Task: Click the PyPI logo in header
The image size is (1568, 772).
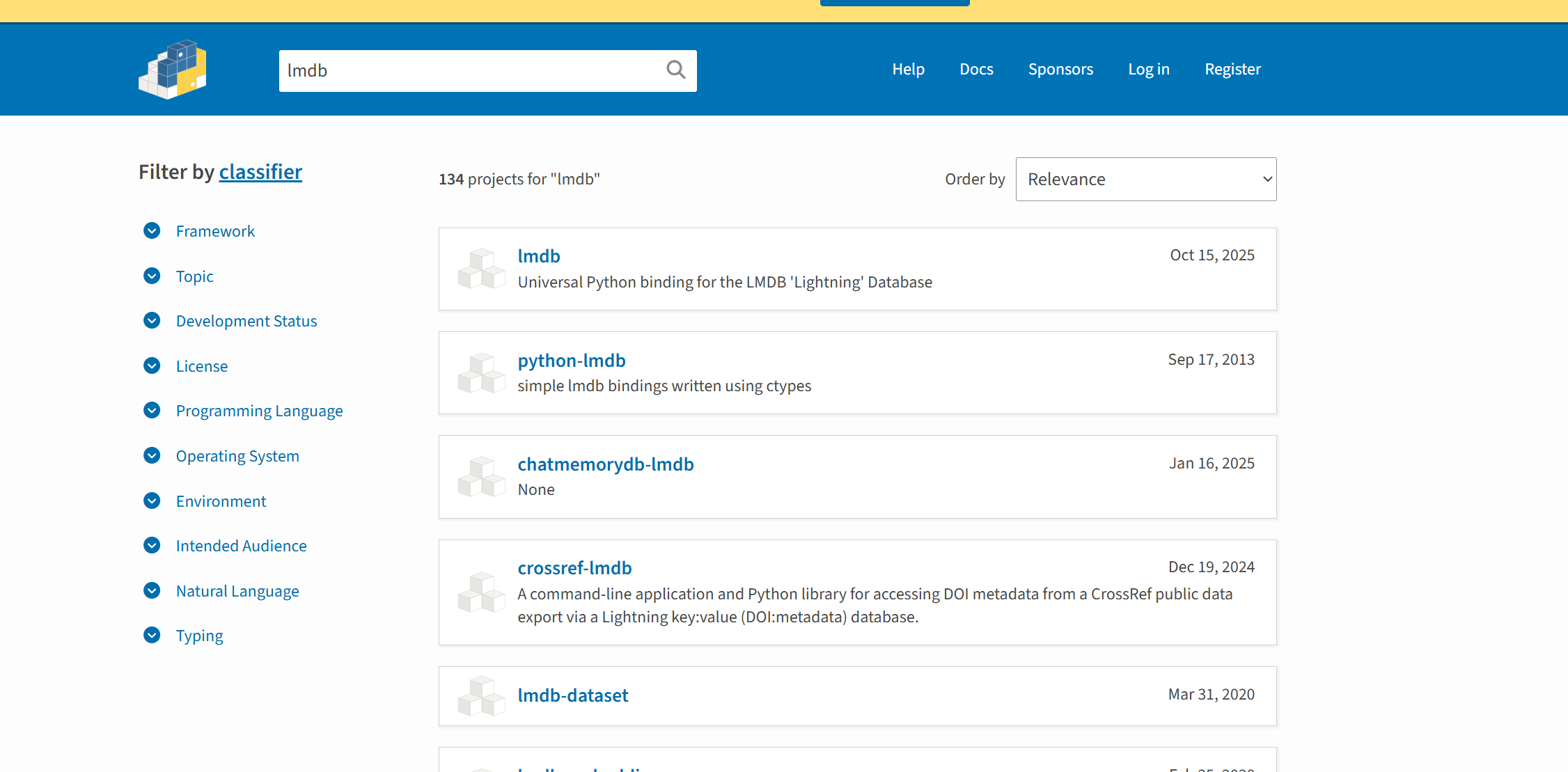Action: click(173, 70)
